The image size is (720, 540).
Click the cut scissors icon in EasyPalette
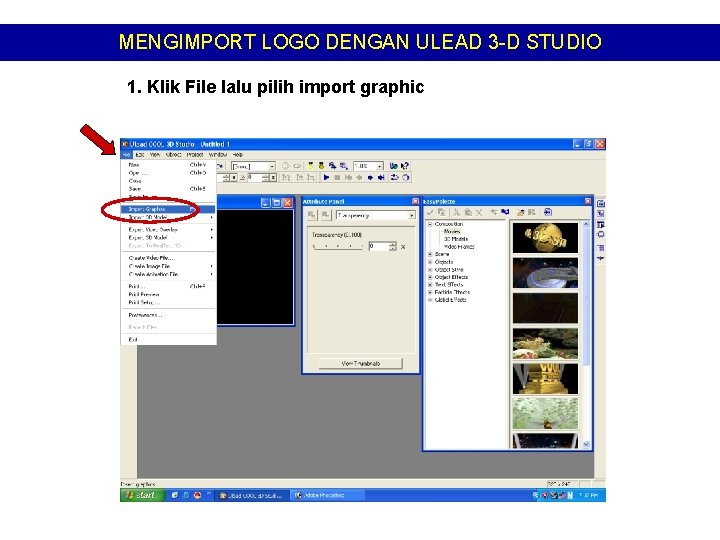coord(456,212)
